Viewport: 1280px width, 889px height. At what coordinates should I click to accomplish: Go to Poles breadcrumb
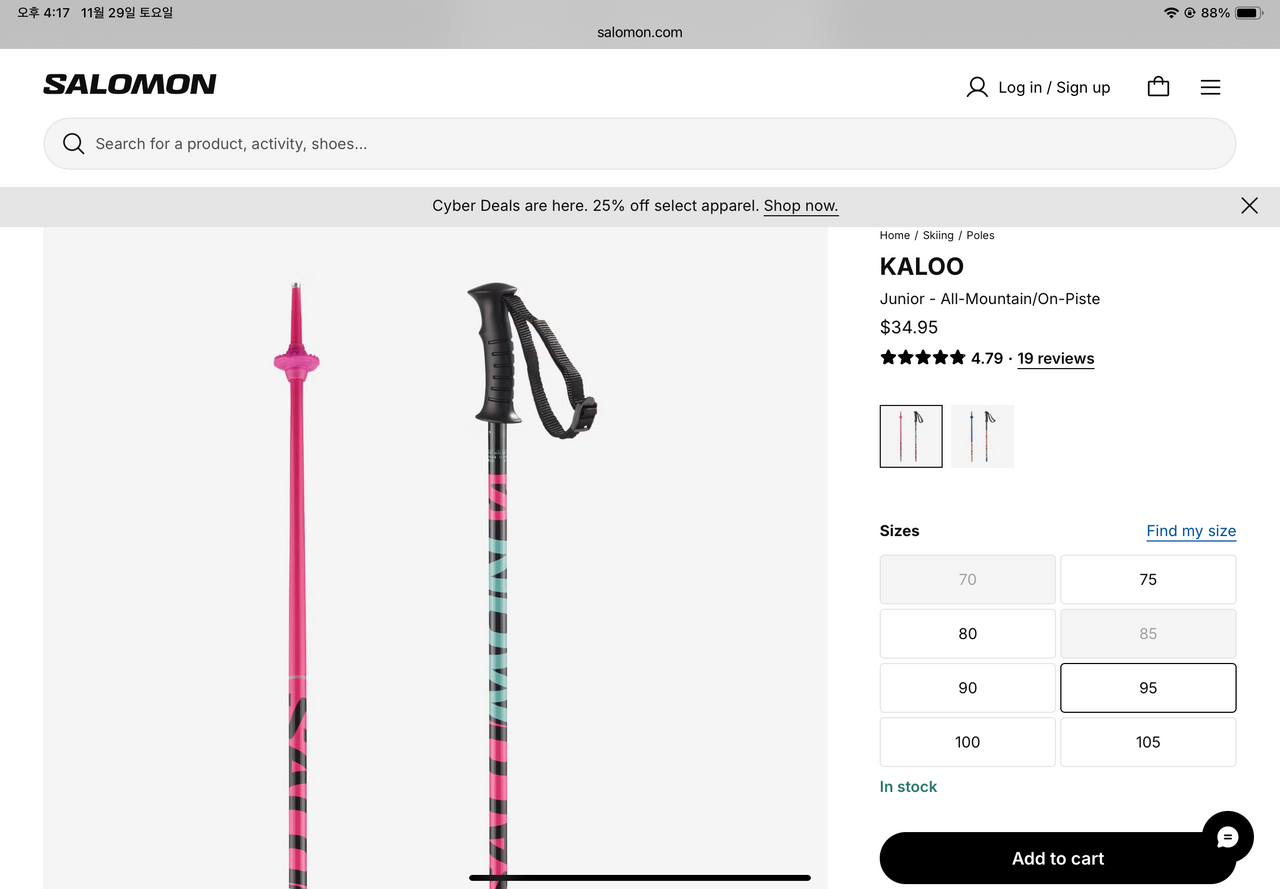click(980, 236)
